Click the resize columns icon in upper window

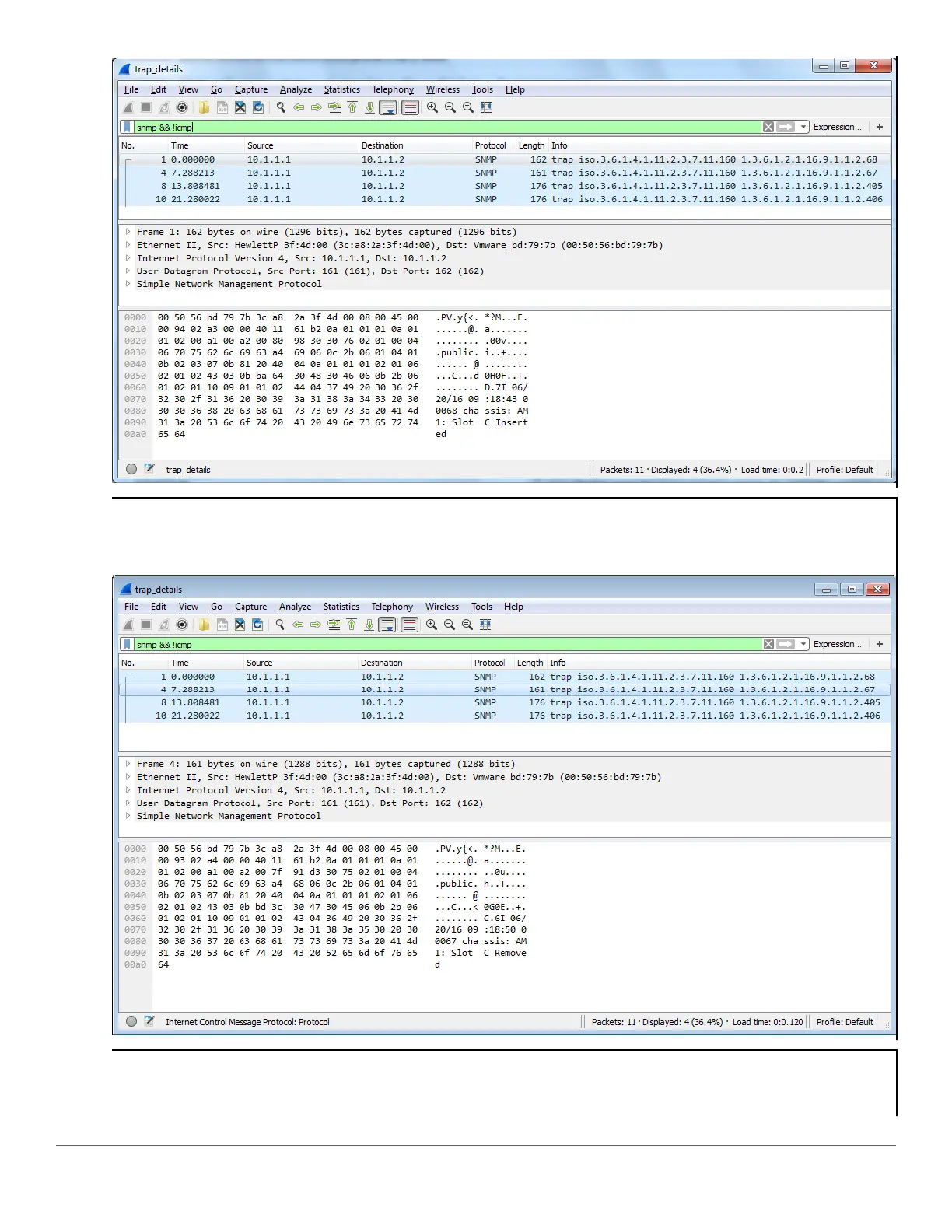486,107
